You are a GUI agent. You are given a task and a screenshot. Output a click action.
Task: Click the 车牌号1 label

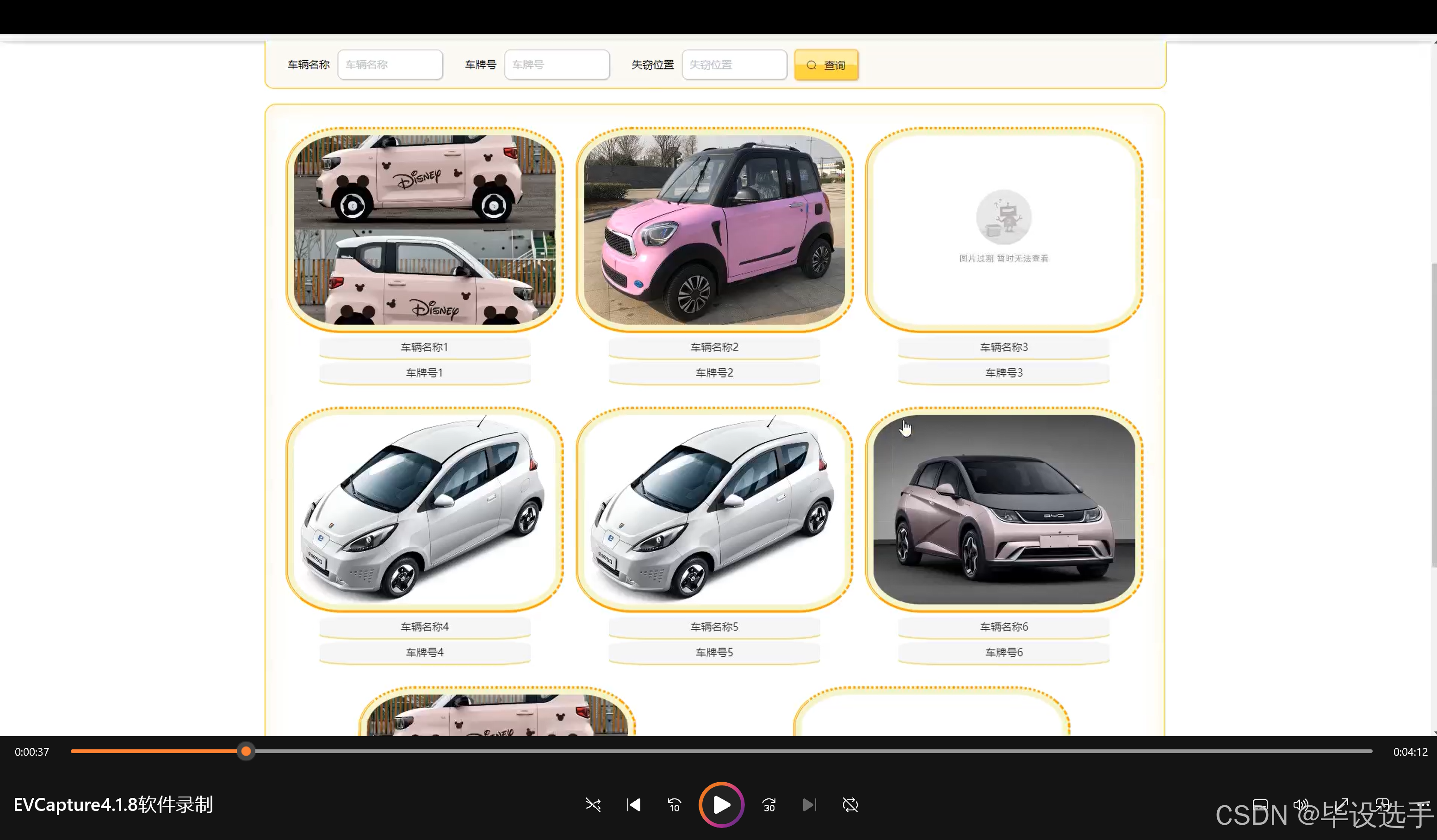425,373
